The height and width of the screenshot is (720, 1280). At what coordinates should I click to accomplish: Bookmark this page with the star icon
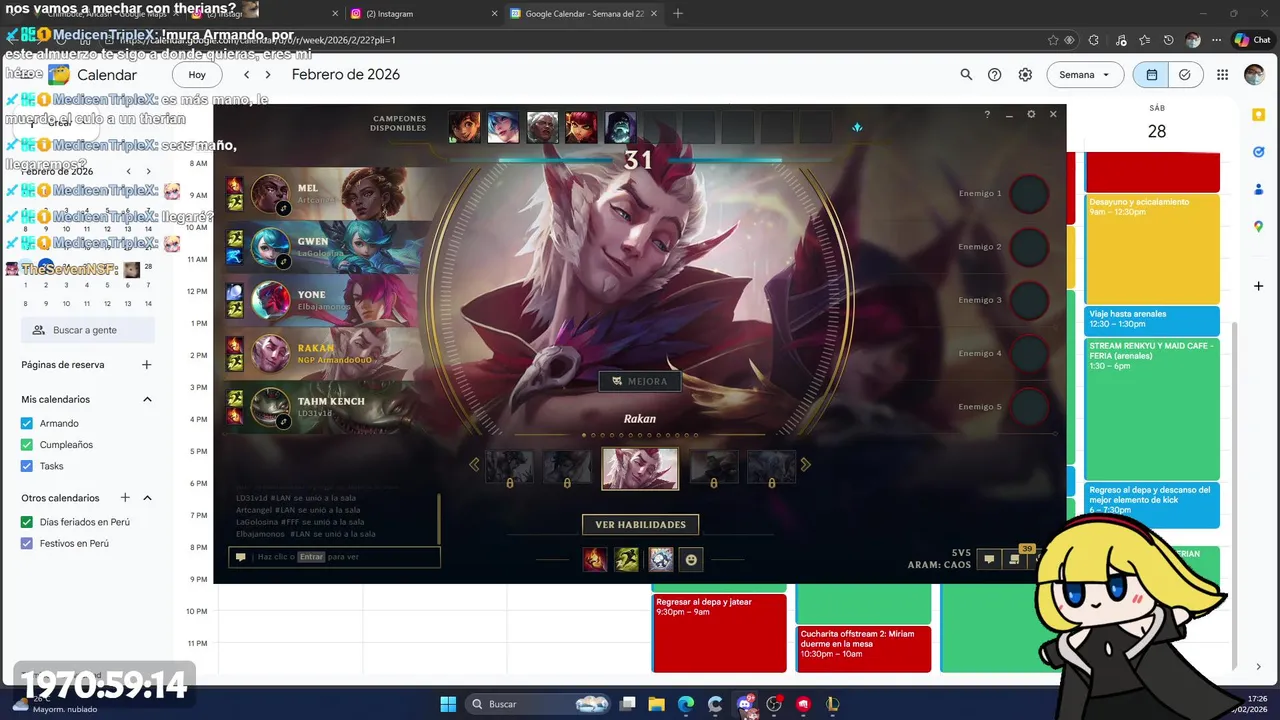(1053, 40)
